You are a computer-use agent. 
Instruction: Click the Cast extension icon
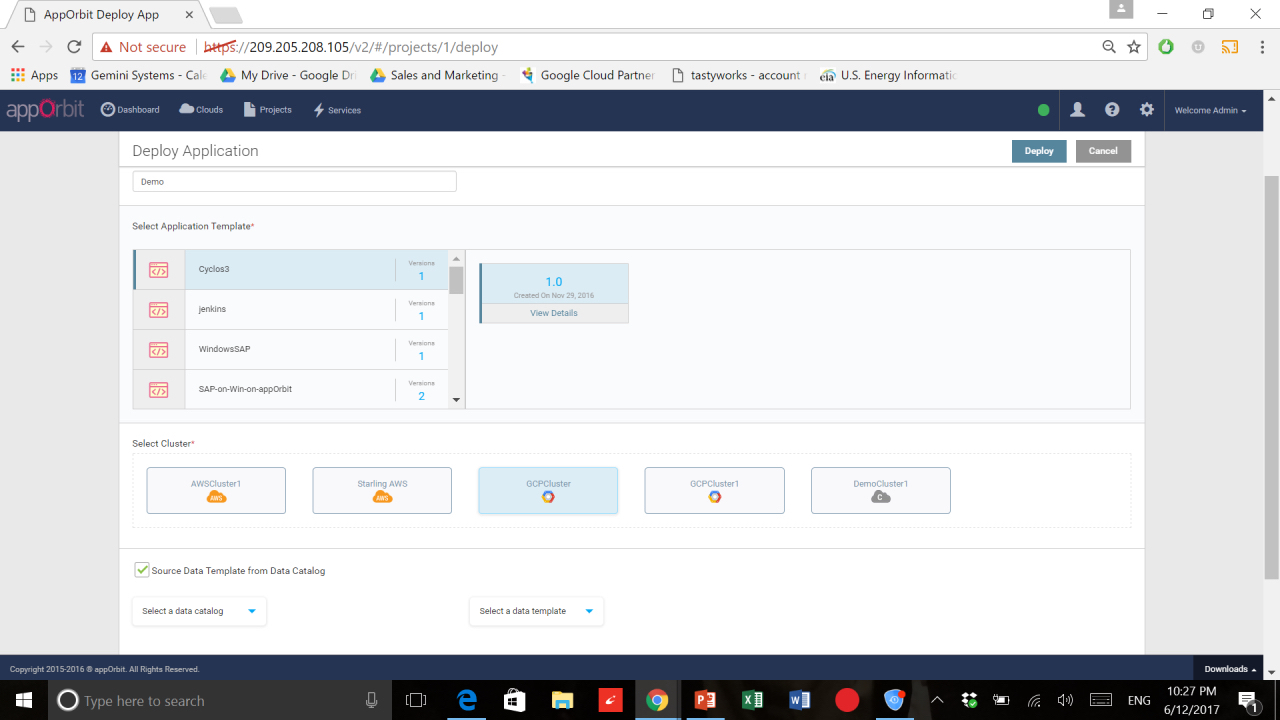(1230, 47)
